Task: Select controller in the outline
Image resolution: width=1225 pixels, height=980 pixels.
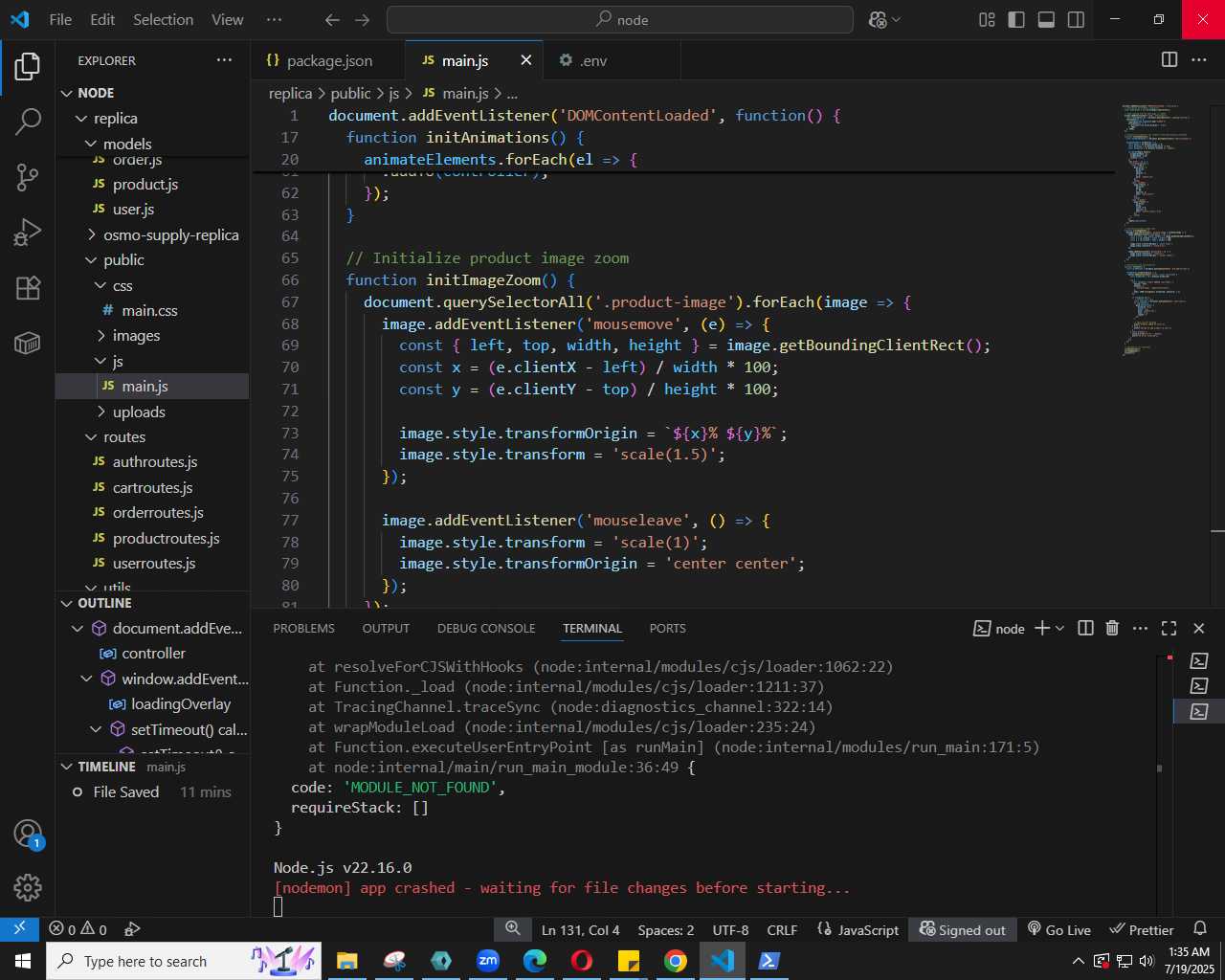Action: [153, 653]
